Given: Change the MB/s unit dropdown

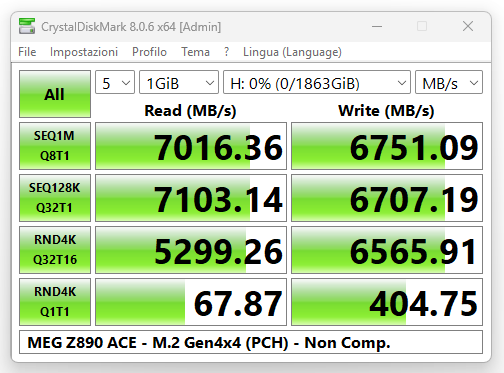Looking at the screenshot, I should (x=449, y=82).
